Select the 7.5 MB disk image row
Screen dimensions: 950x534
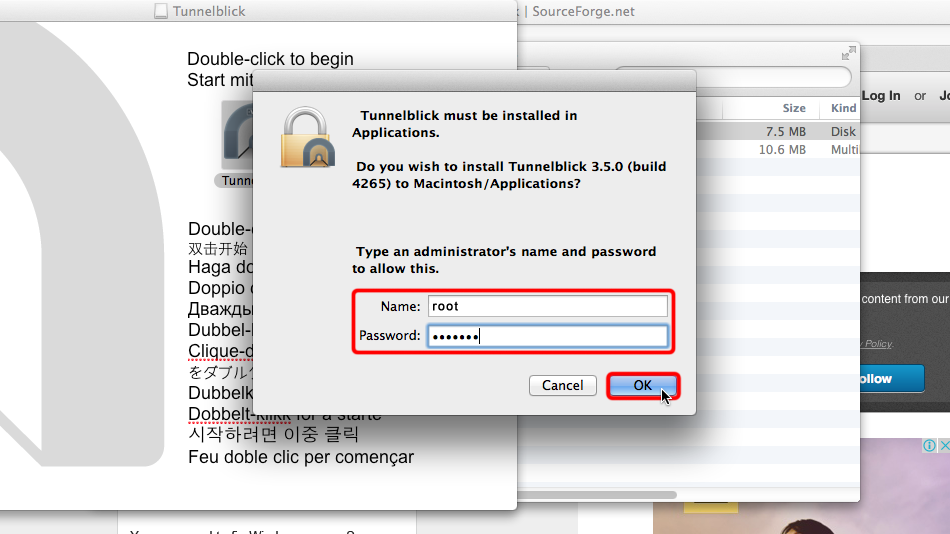(778, 132)
